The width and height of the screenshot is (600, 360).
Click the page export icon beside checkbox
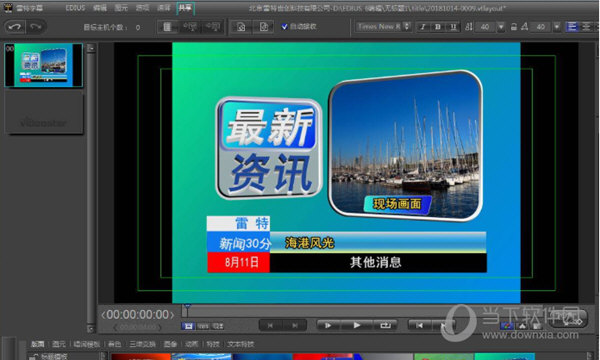click(x=264, y=27)
